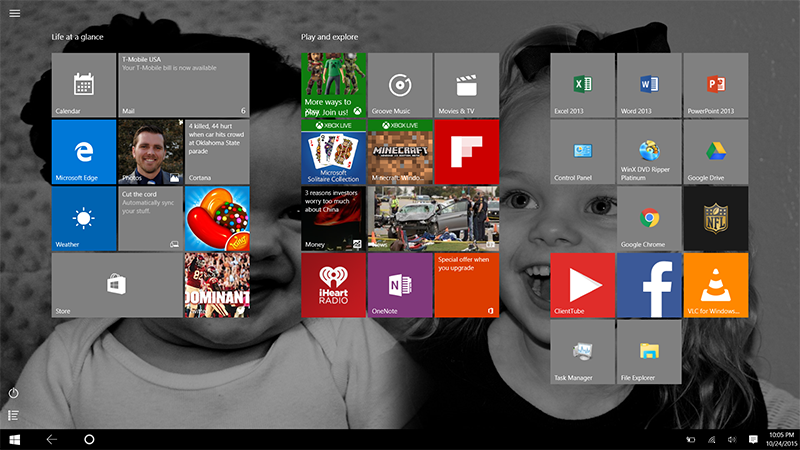
Task: Open the NFL tile
Action: click(x=716, y=218)
